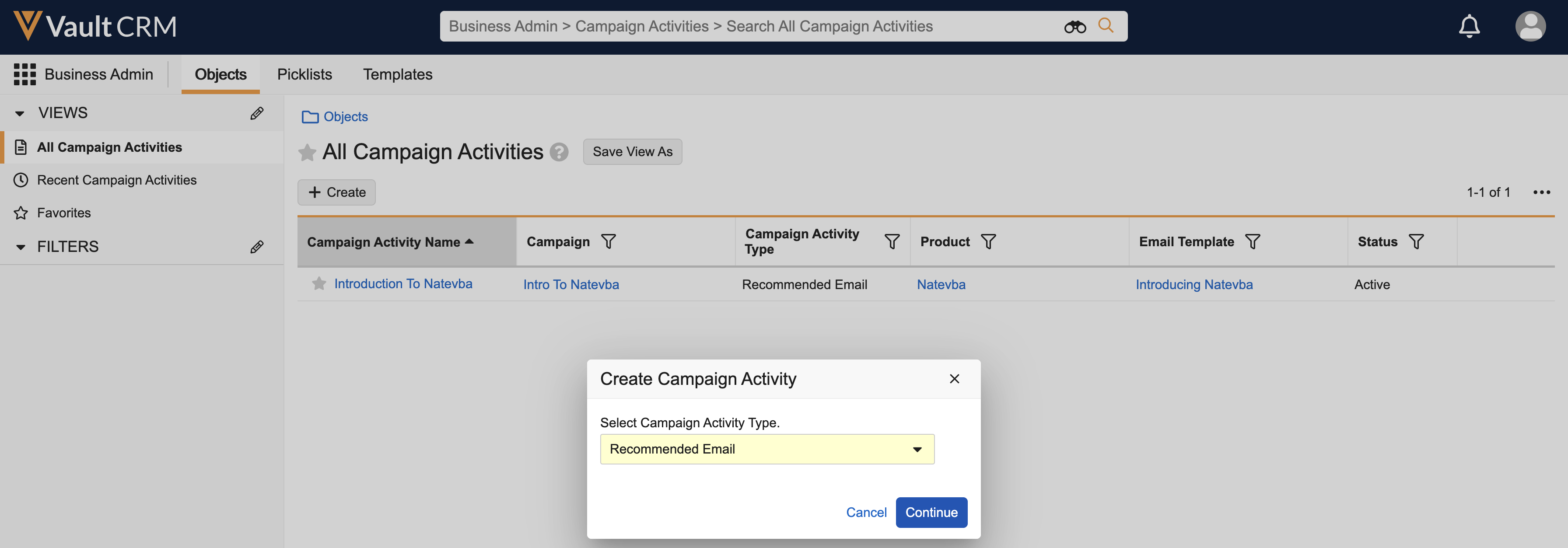Click the Continue button
The image size is (1568, 548).
(931, 512)
